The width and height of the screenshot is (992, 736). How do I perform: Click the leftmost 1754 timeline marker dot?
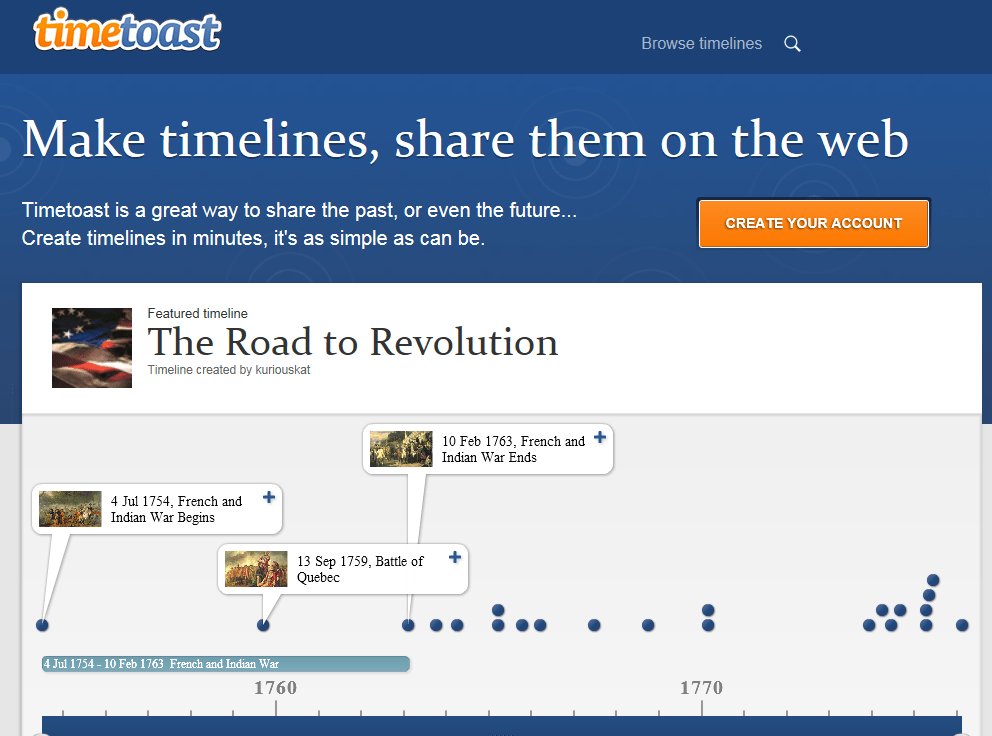point(42,624)
